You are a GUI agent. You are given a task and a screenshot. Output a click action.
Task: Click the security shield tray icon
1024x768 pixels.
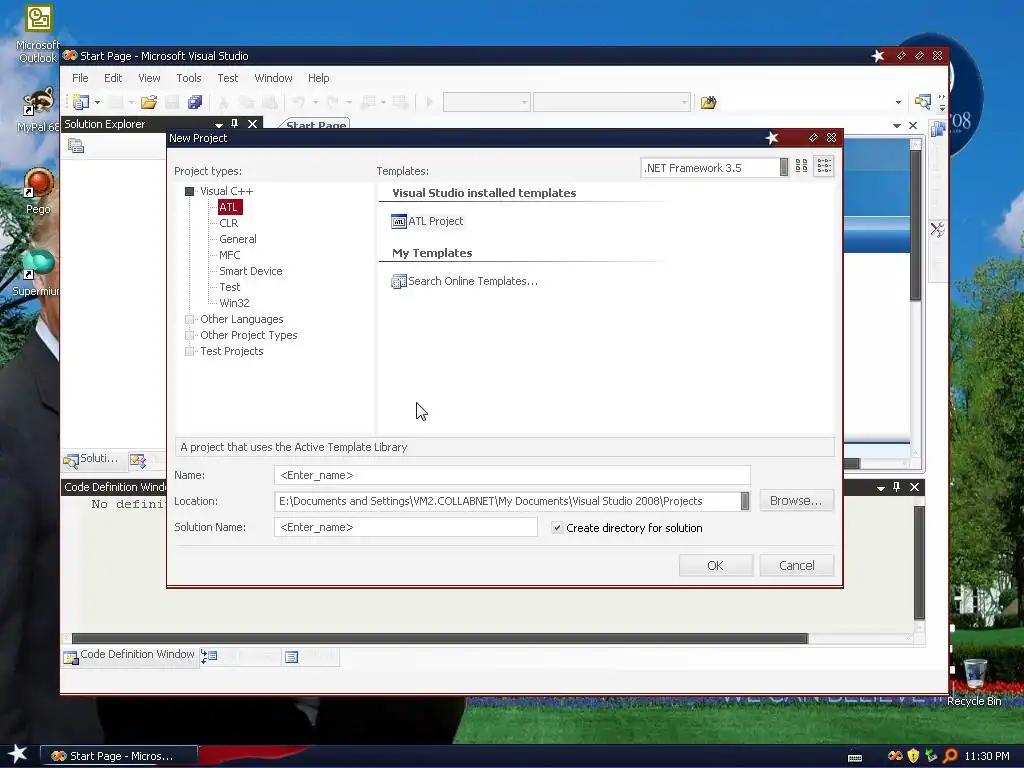(913, 756)
